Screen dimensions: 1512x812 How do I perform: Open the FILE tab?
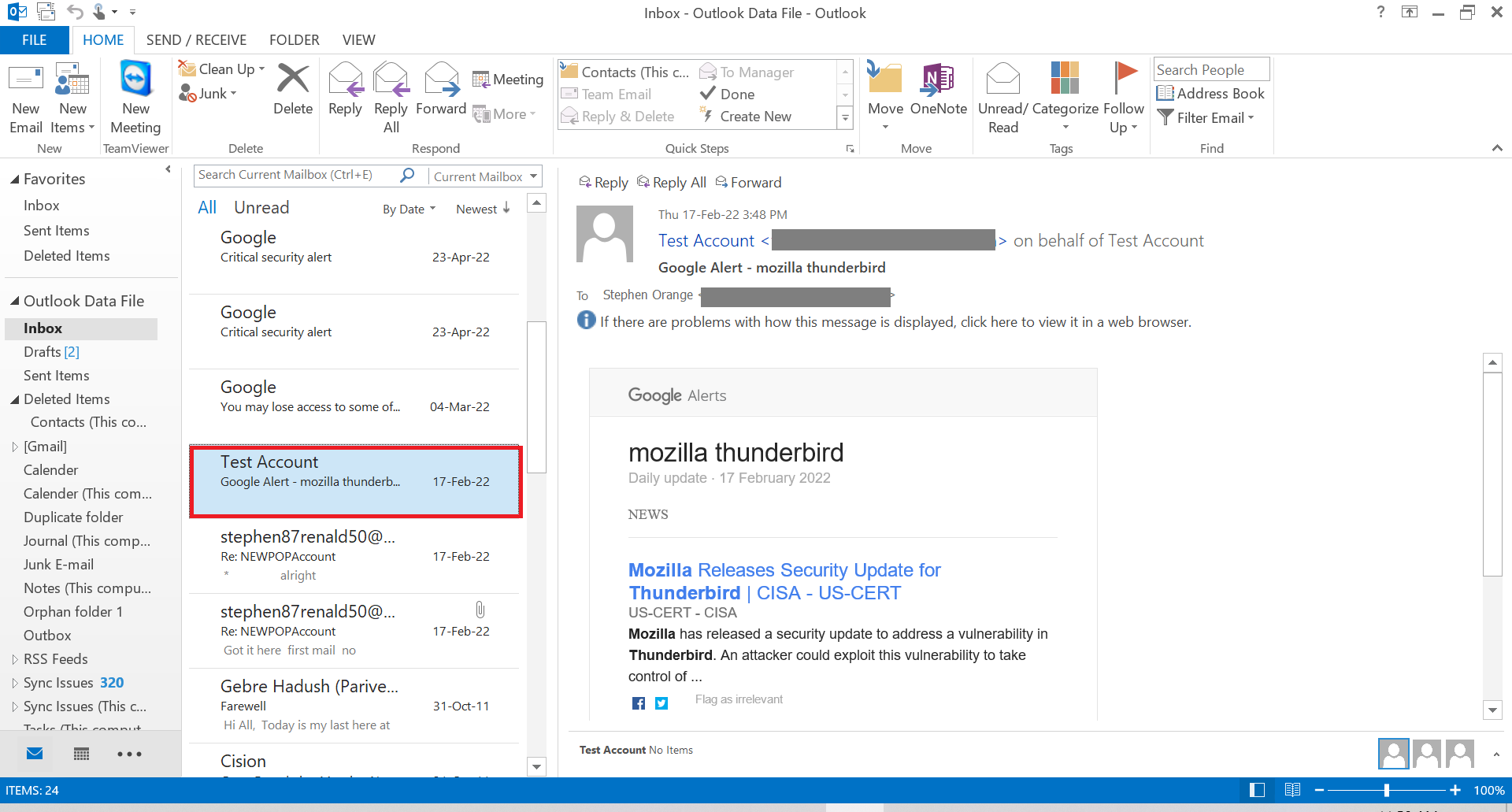point(34,40)
